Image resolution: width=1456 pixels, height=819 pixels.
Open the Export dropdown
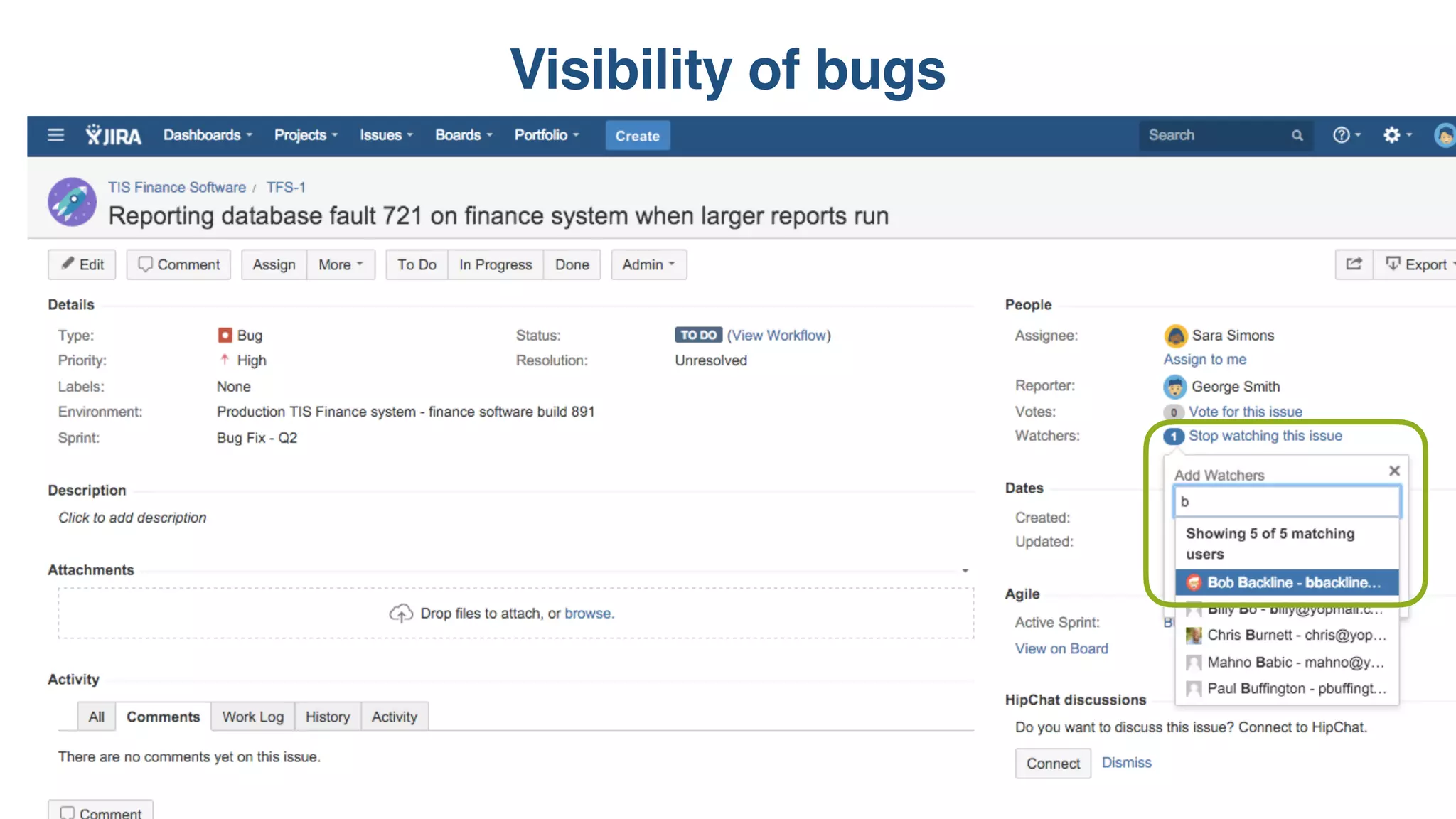(1415, 264)
